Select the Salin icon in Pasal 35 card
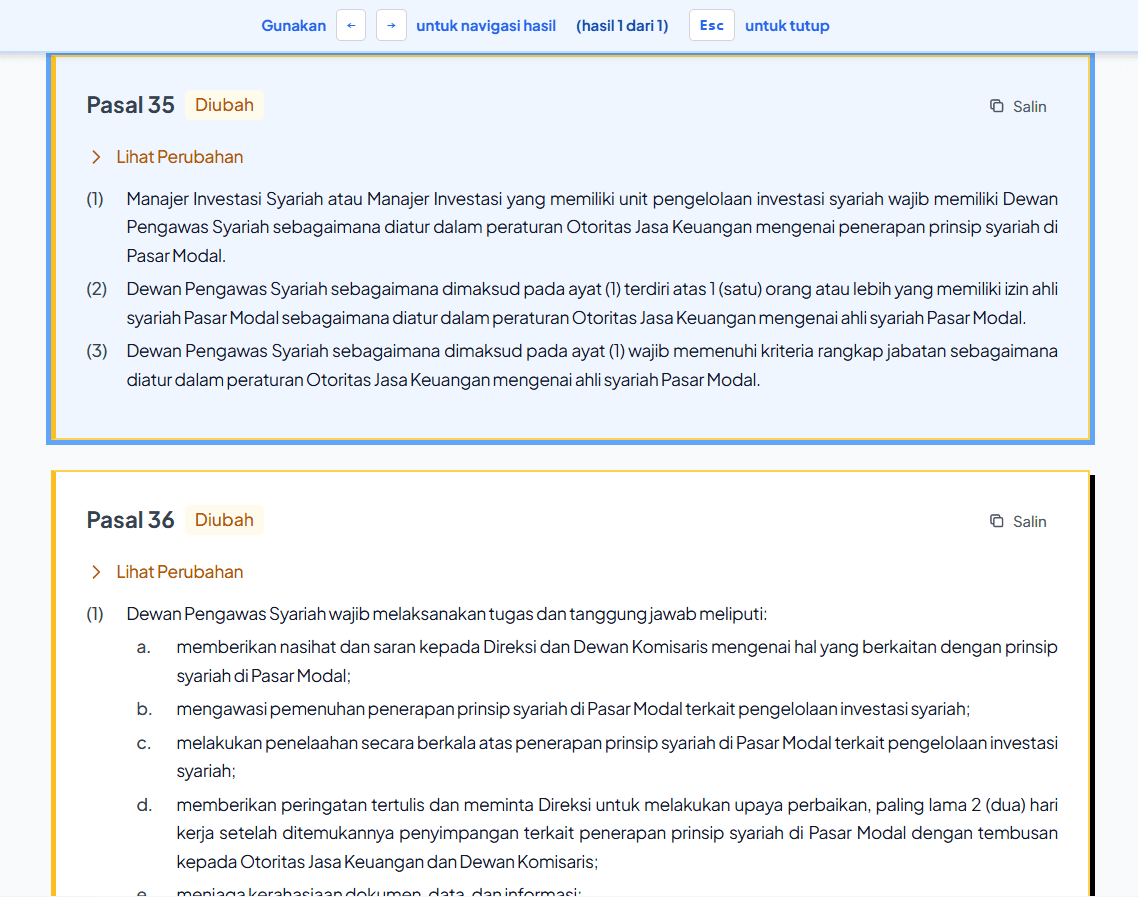The image size is (1138, 897). 996,105
